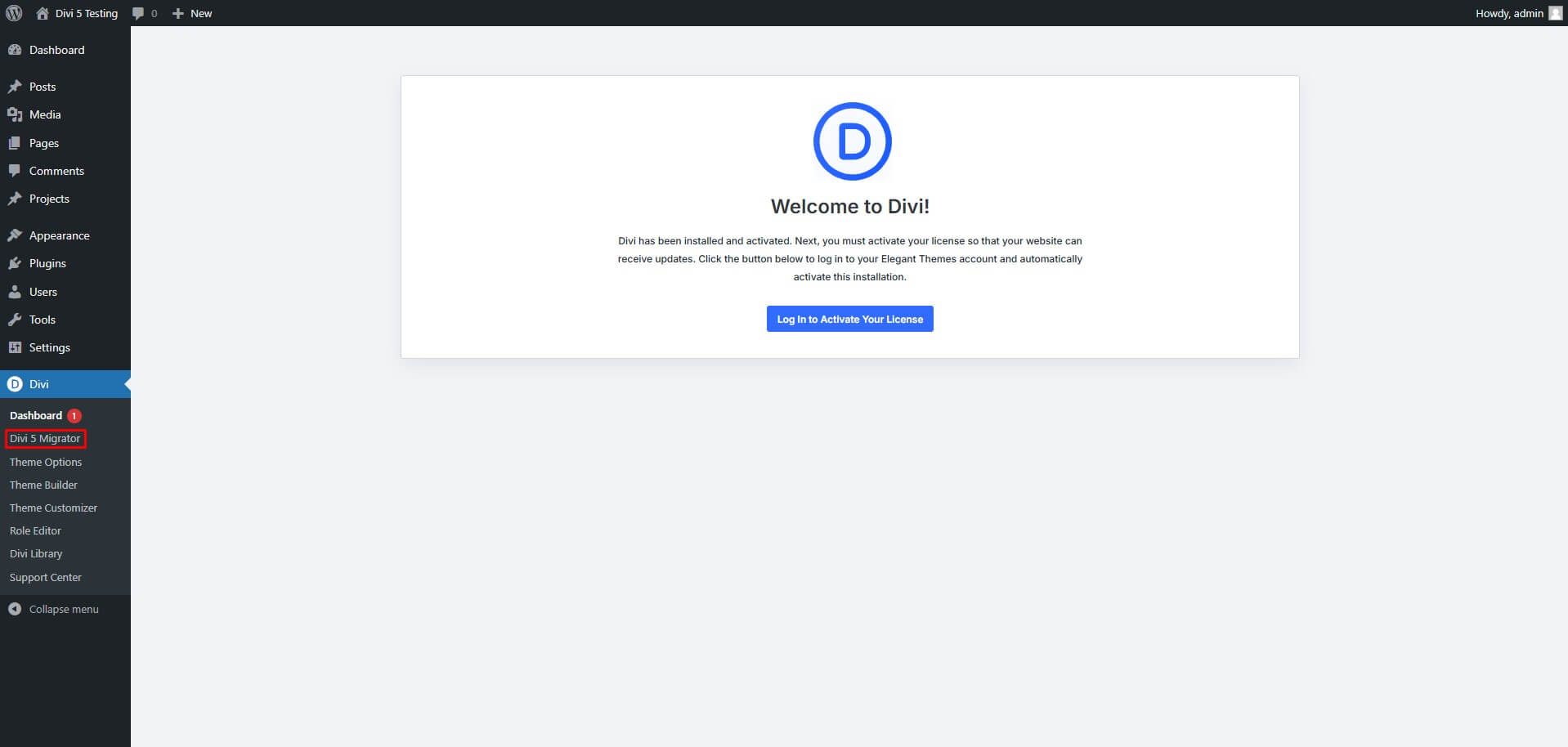Click the Collapse menu arrow icon
1568x747 pixels.
coord(15,609)
